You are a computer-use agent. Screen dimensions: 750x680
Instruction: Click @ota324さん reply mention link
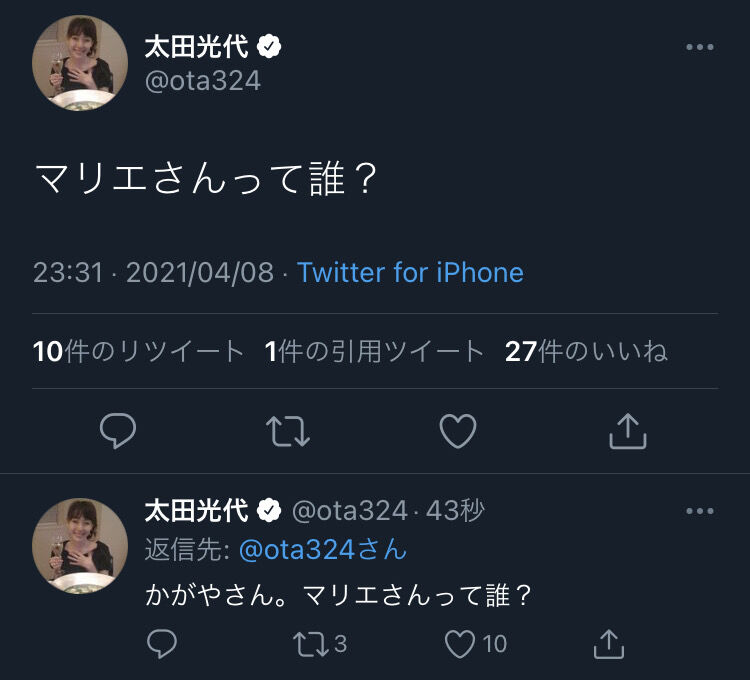[x=322, y=549]
